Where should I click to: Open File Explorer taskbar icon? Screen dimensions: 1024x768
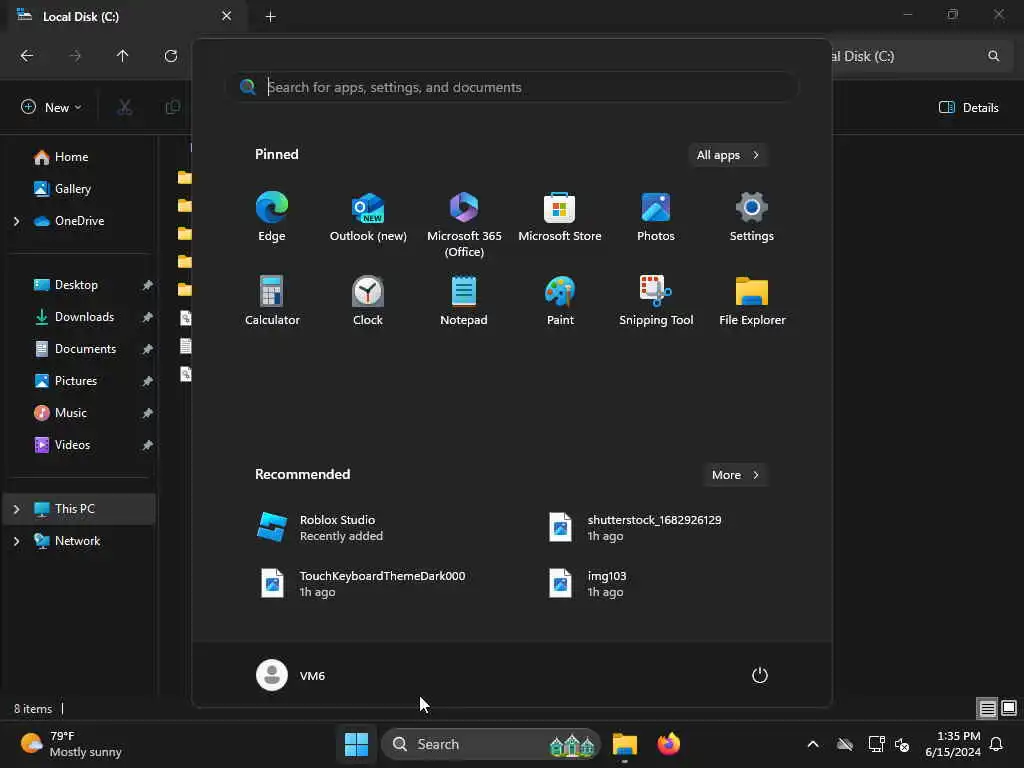click(x=624, y=744)
